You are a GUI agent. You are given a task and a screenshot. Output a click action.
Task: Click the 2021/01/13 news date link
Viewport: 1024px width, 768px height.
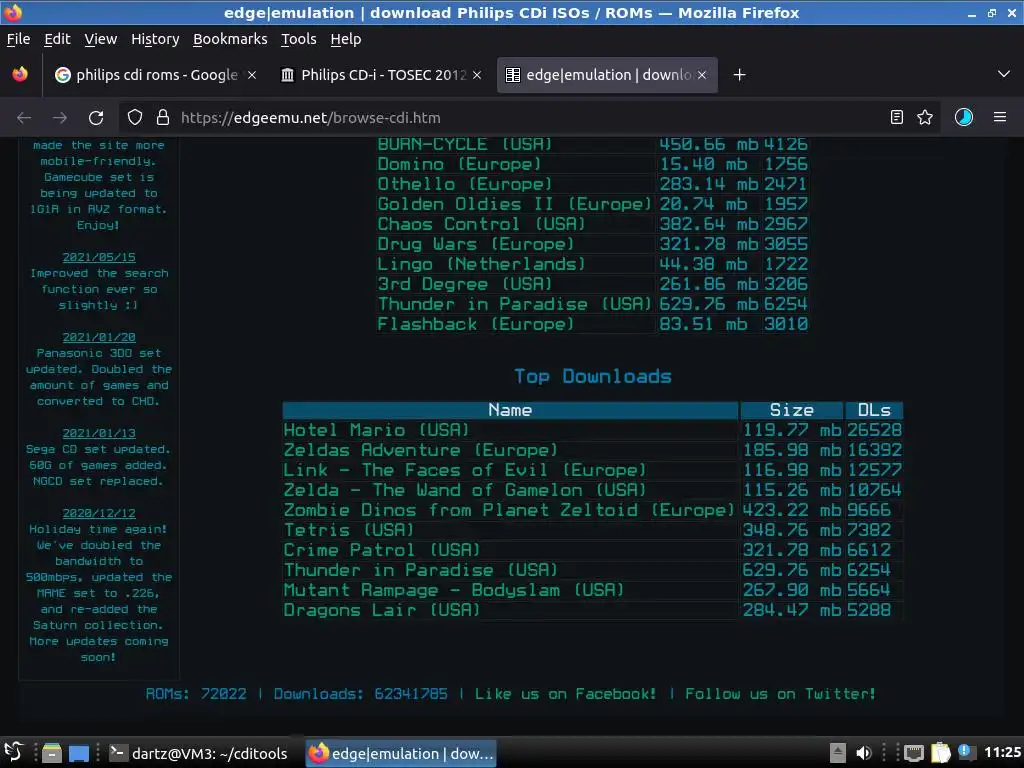tap(99, 433)
